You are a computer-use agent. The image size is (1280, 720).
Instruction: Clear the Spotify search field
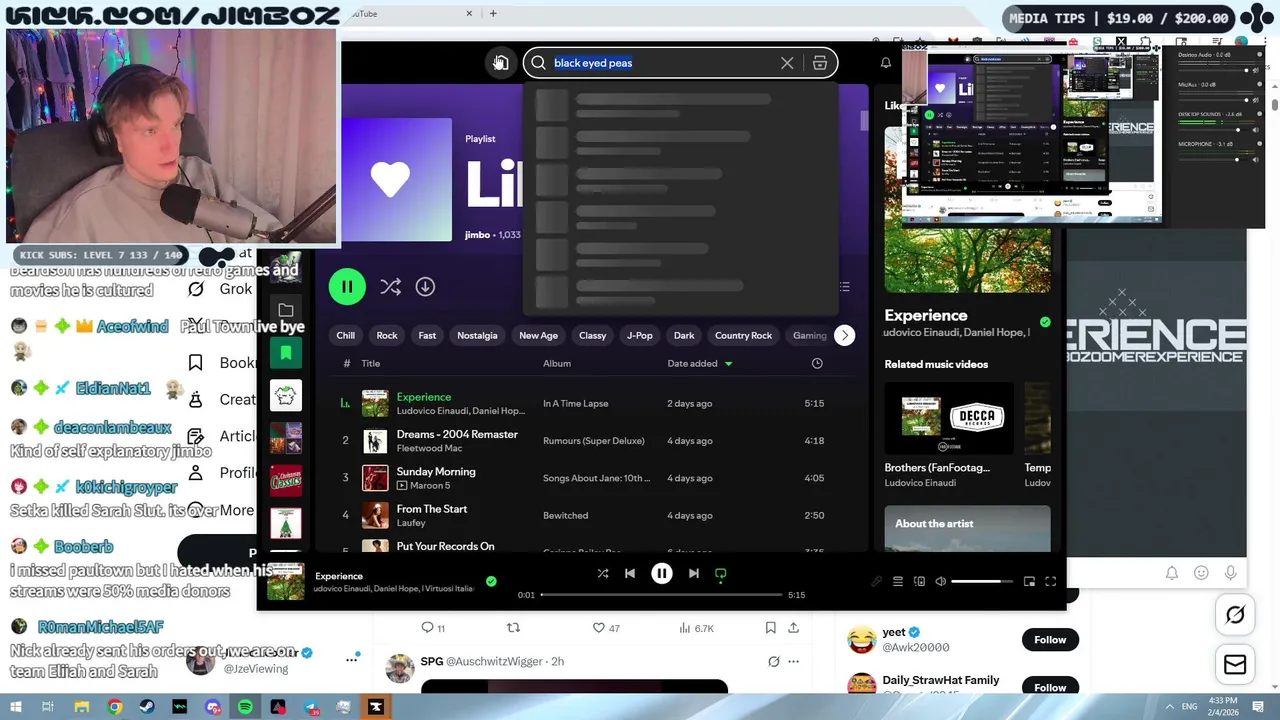pos(787,63)
